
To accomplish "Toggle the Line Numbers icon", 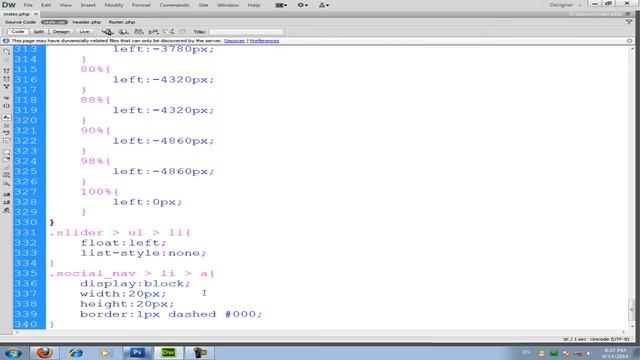I will 6,117.
